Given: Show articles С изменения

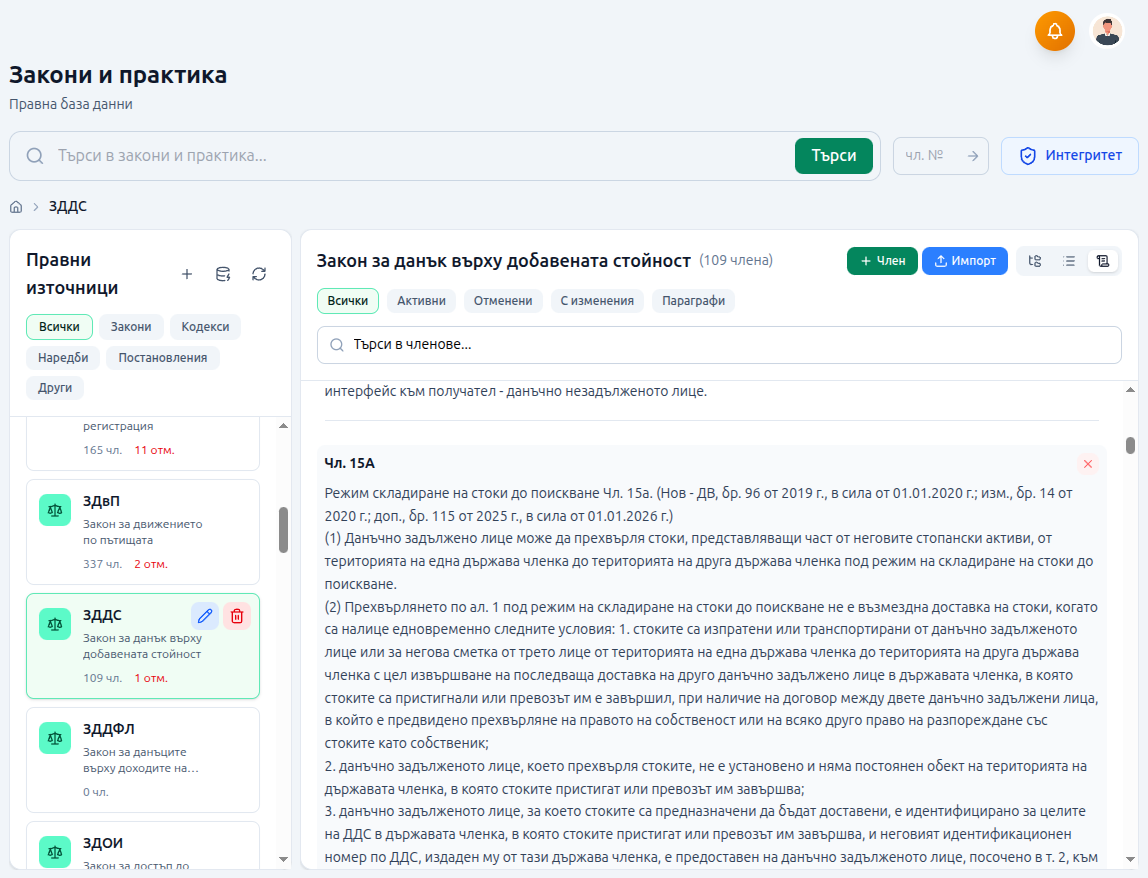Looking at the screenshot, I should click(x=597, y=301).
